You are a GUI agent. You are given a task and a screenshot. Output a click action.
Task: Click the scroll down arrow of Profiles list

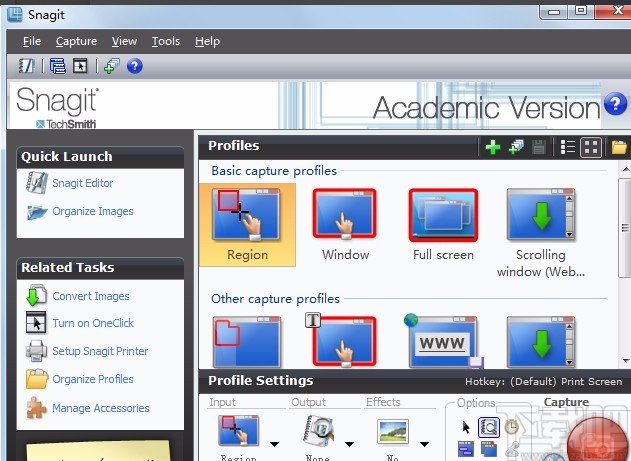[626, 360]
